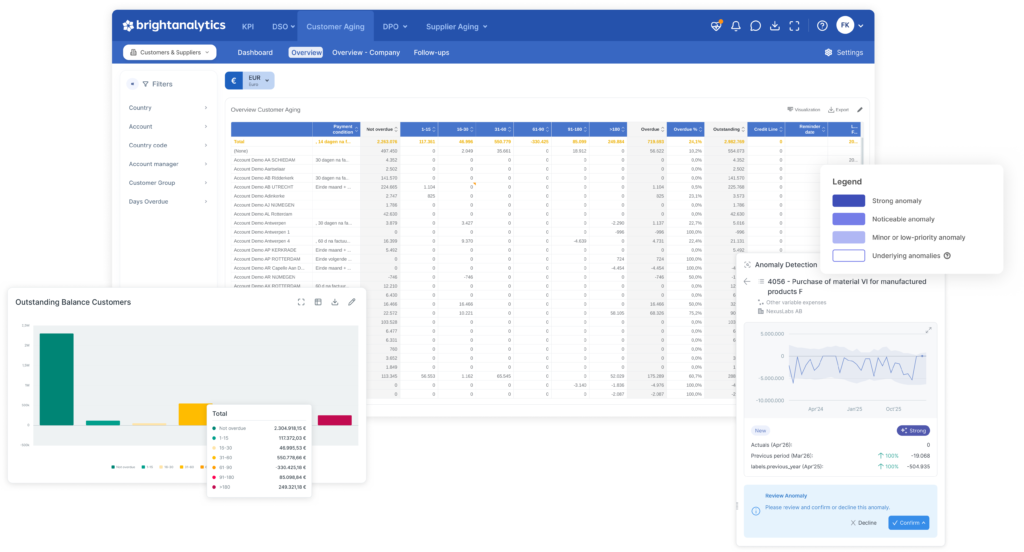Click the Export button
Screen dimensions: 1024x552
[839, 110]
